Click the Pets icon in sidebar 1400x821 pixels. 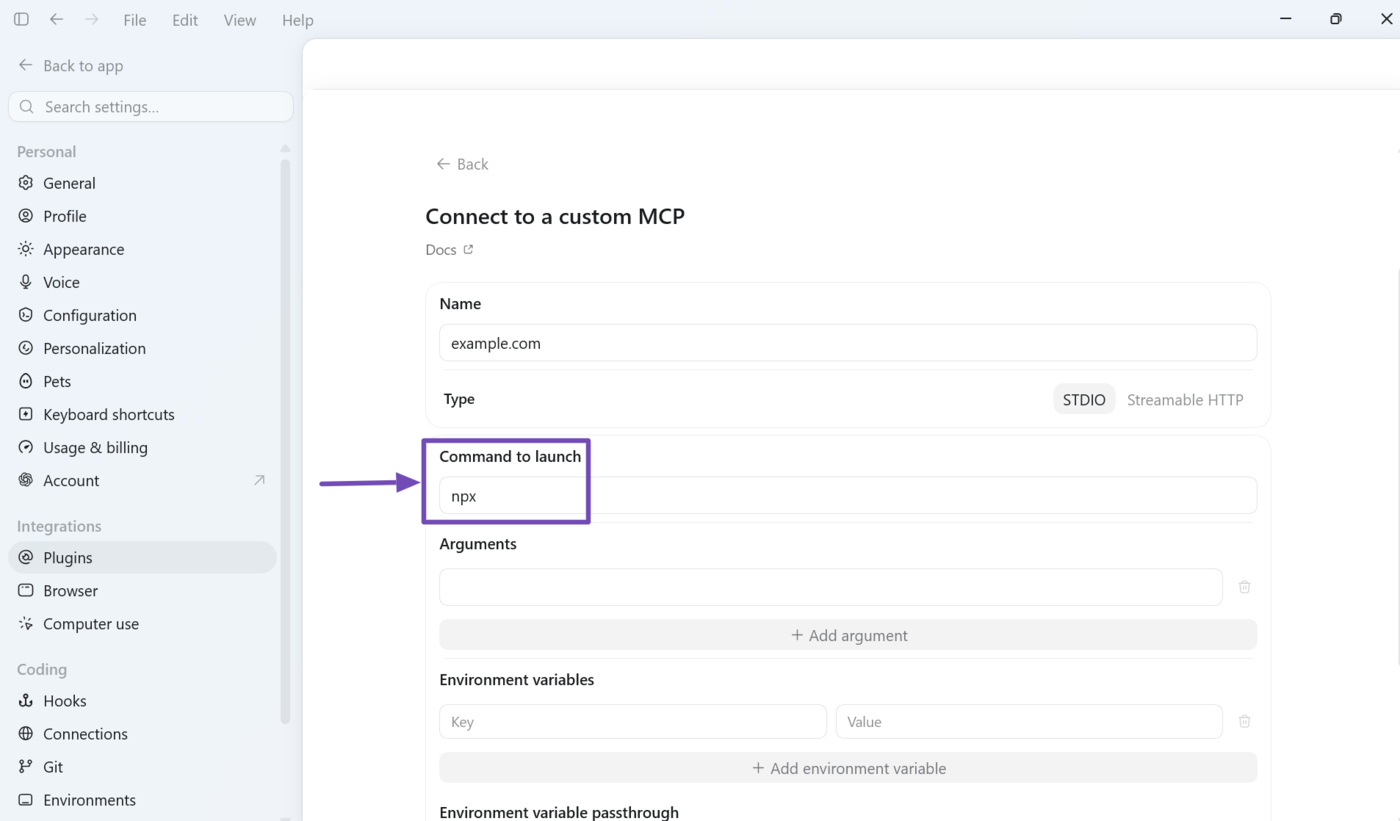tap(26, 381)
